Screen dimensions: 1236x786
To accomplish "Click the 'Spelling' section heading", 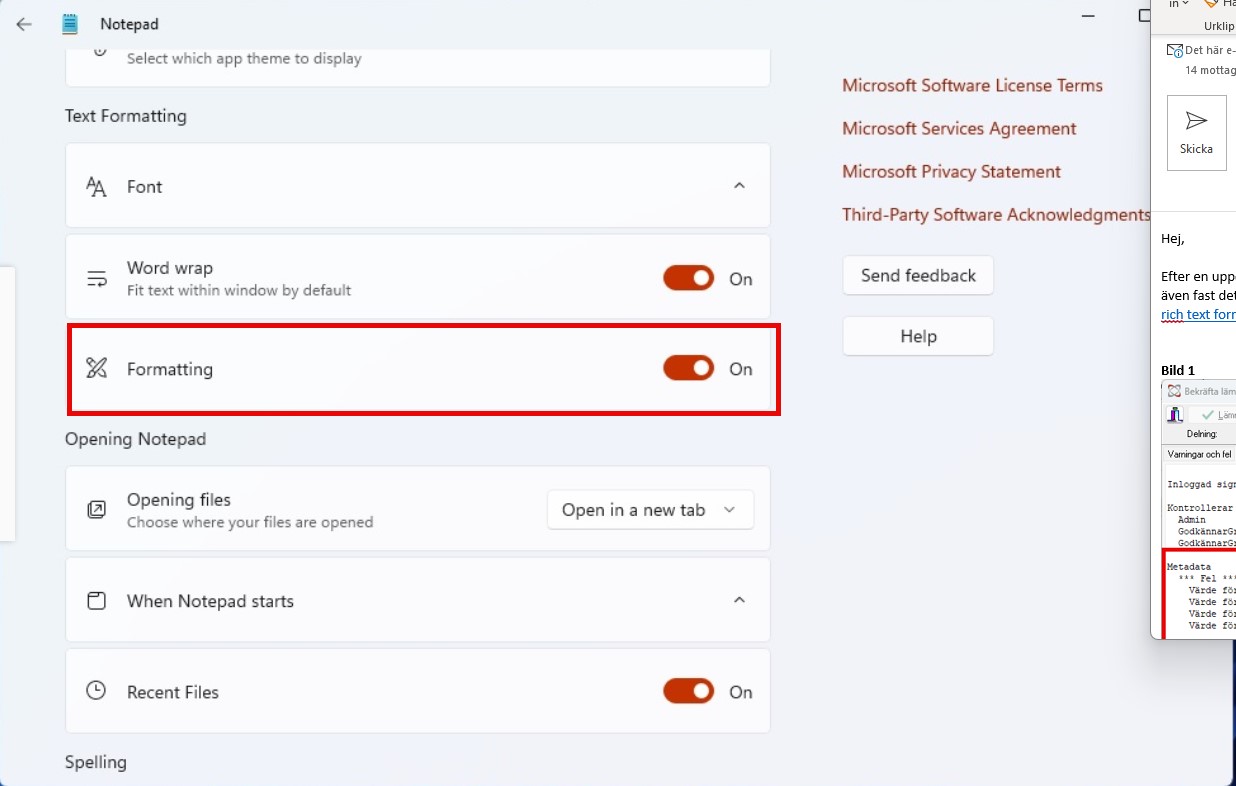I will point(96,762).
